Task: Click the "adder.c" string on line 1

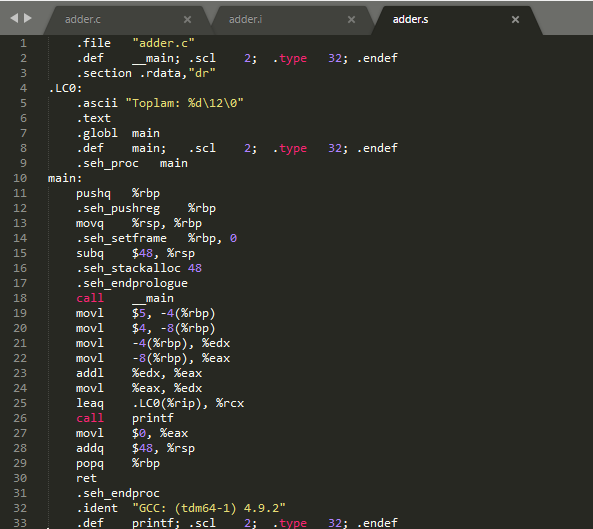Action: point(163,43)
